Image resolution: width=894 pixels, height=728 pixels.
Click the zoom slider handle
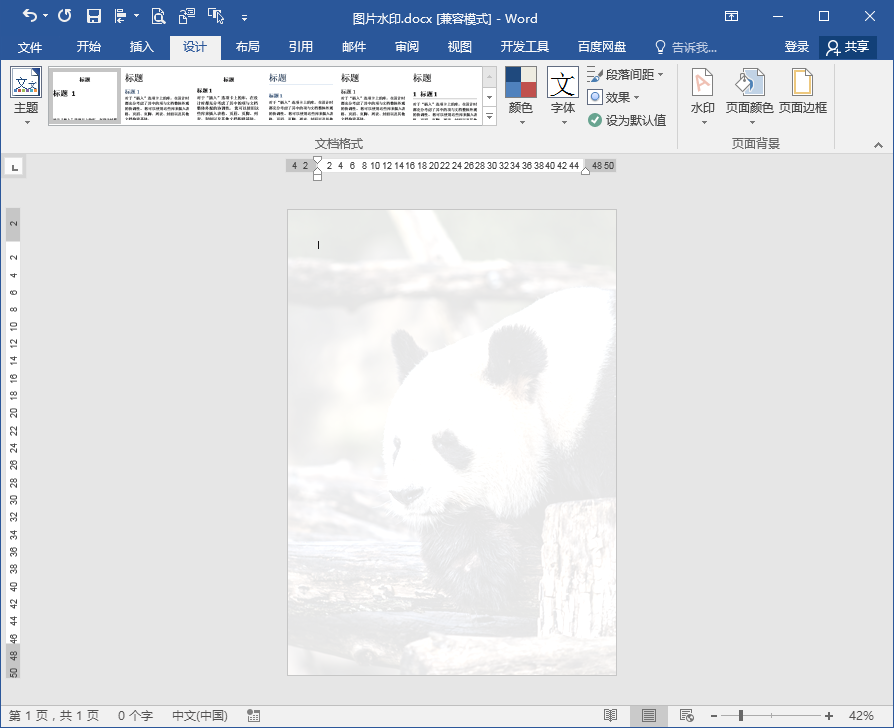[741, 715]
